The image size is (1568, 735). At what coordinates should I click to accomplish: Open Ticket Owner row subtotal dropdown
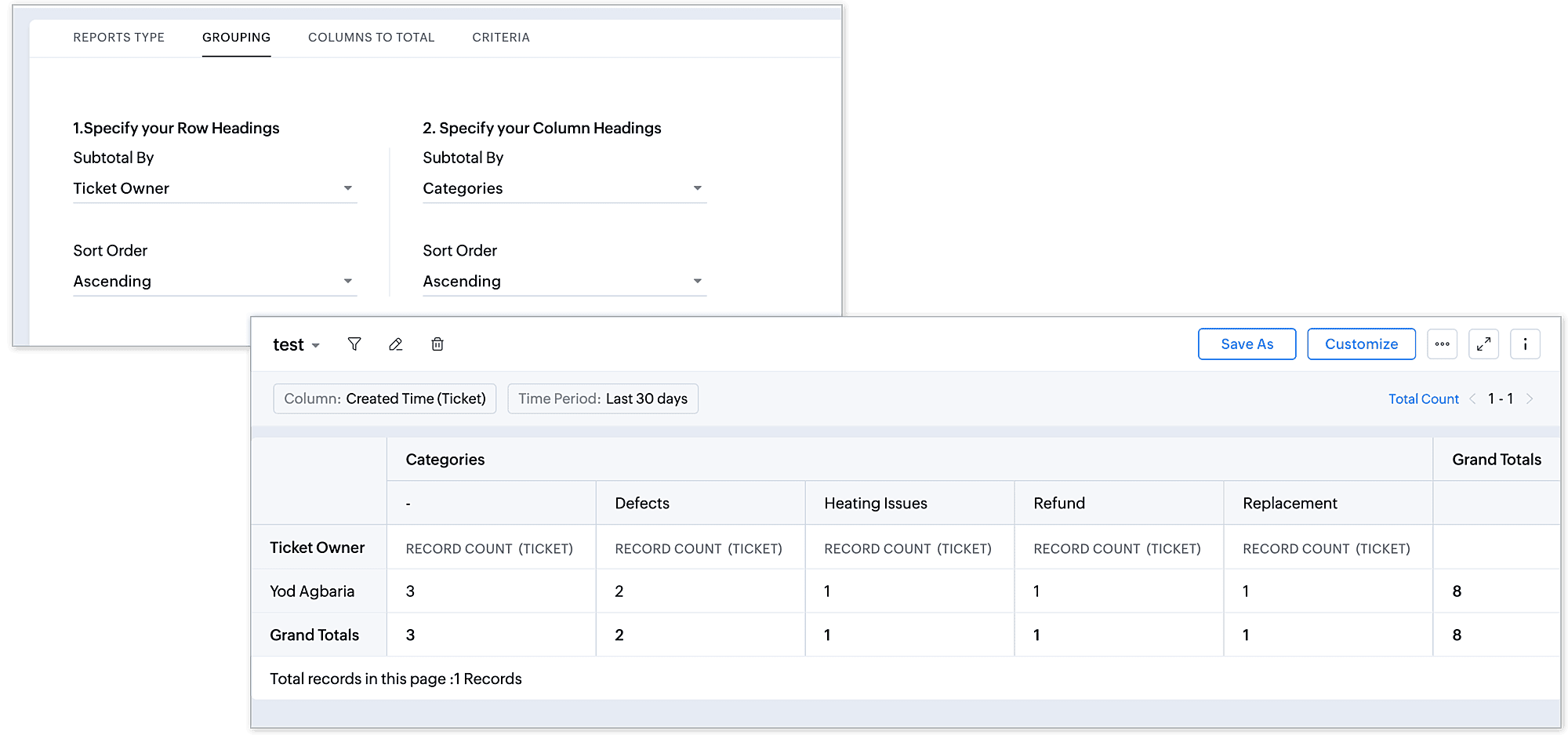[x=215, y=188]
